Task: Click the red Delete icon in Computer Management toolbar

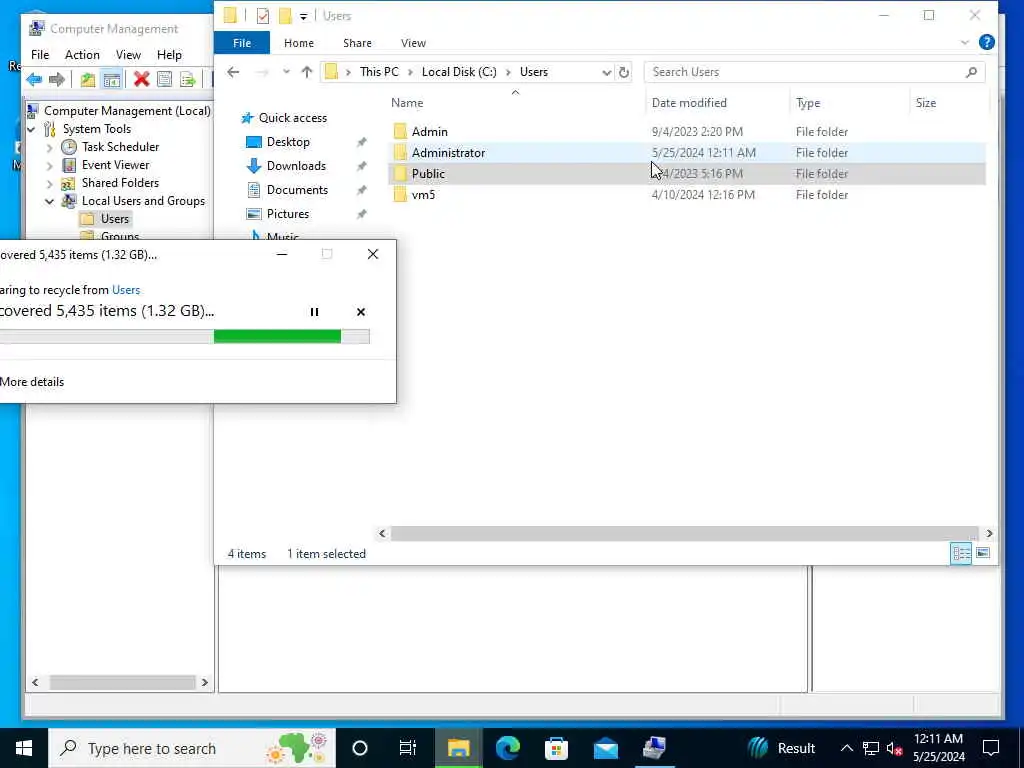Action: point(141,80)
